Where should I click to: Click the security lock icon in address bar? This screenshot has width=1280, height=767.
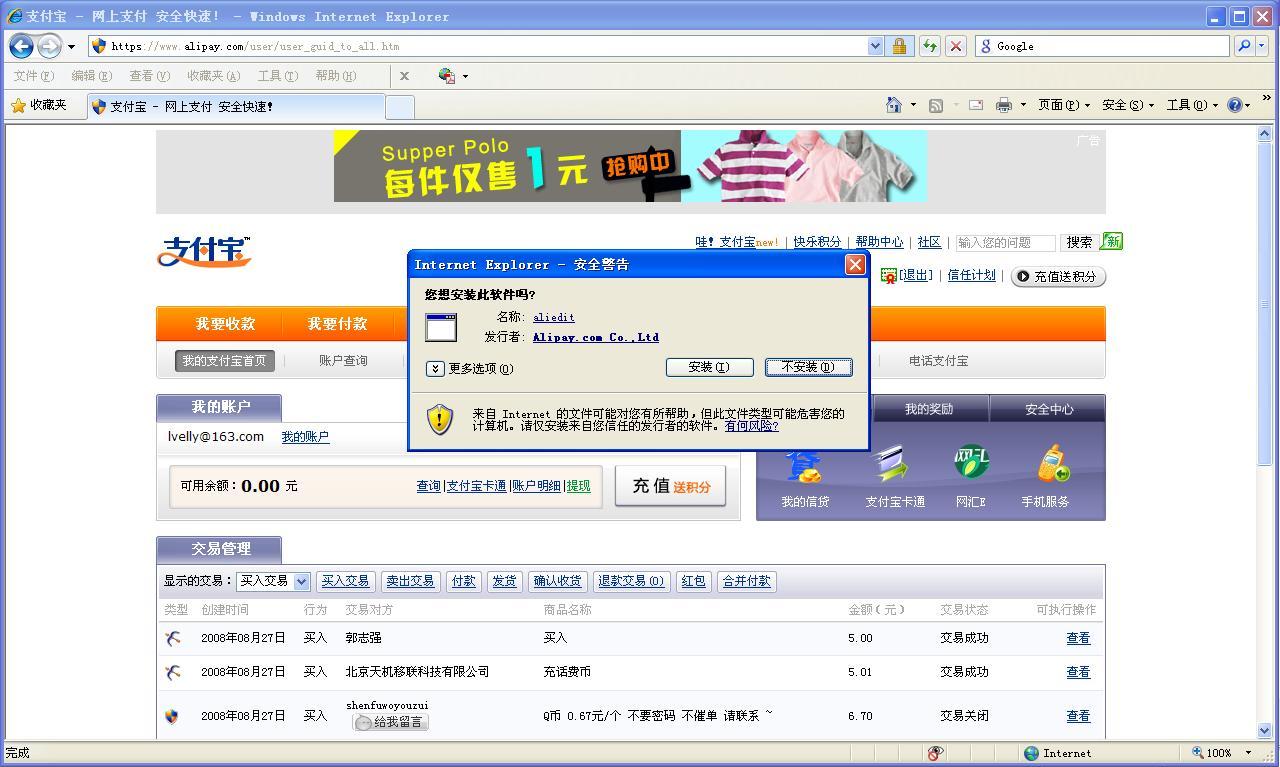[x=899, y=46]
